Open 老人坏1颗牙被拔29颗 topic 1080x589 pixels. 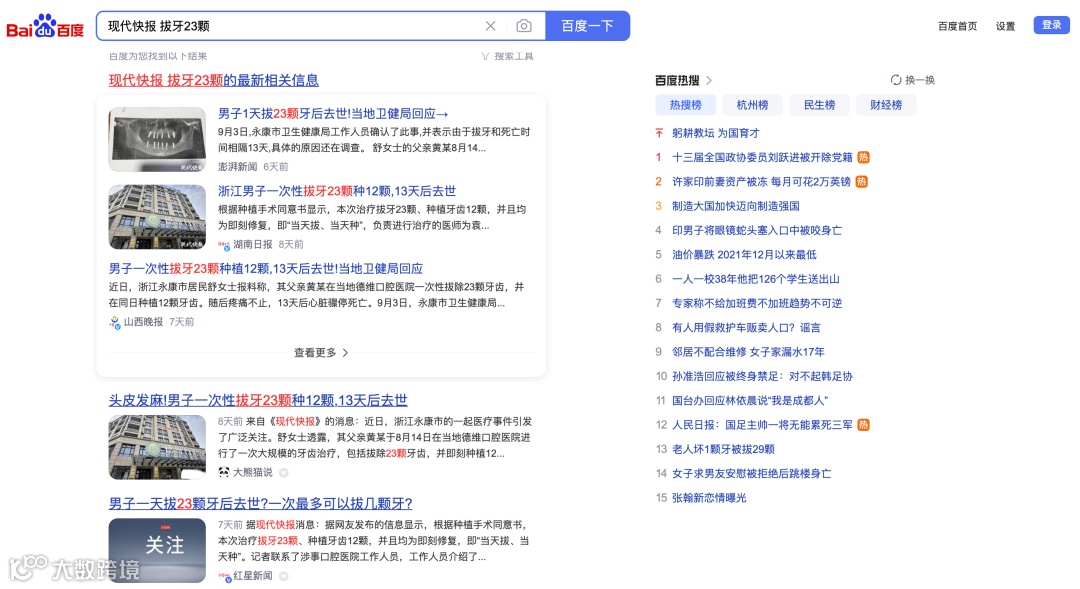pos(723,449)
